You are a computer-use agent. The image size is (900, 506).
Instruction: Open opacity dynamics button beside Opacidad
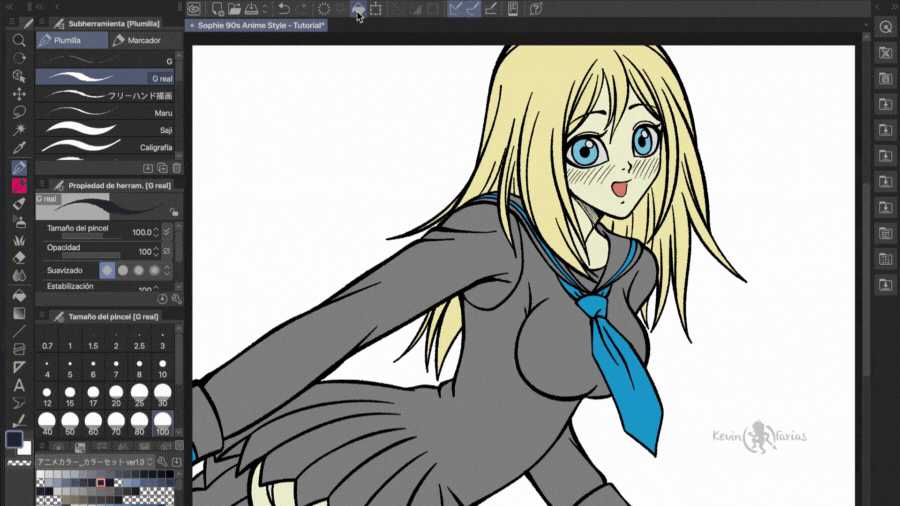point(166,251)
